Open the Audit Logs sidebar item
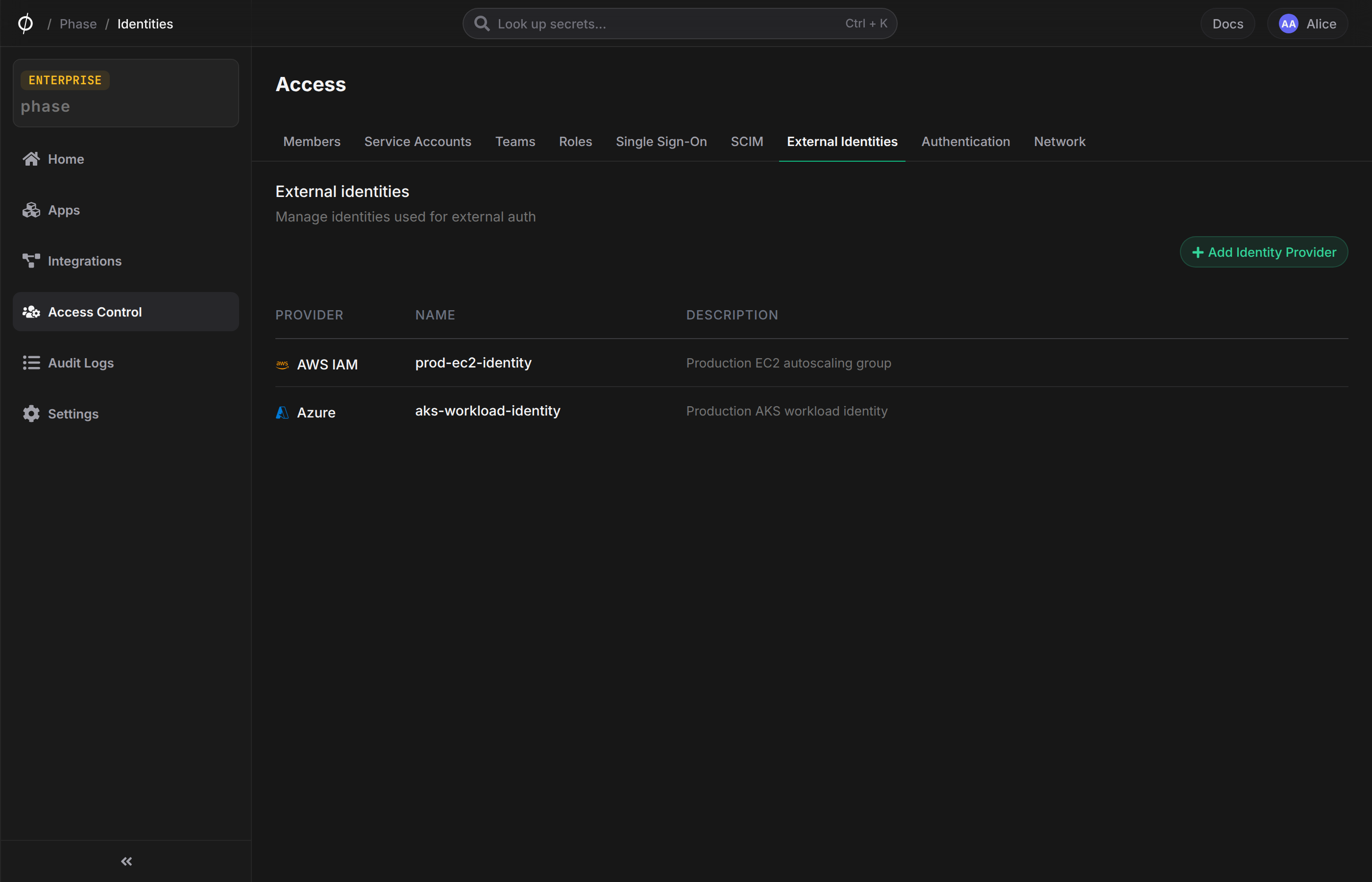 click(x=125, y=363)
